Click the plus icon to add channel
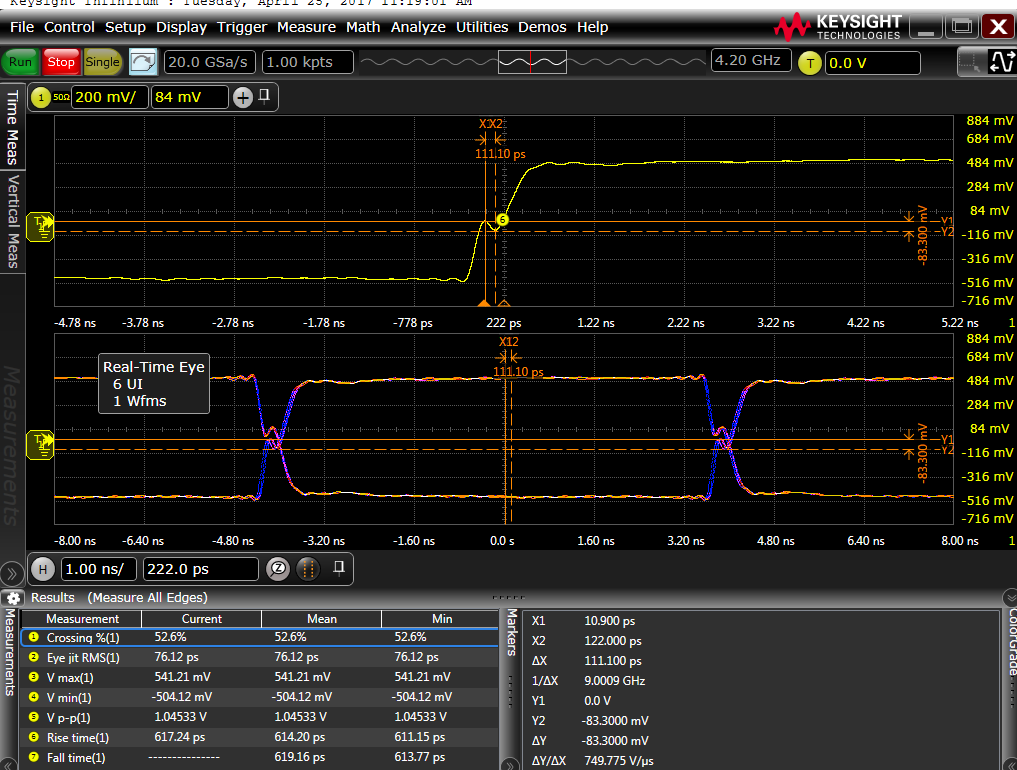The width and height of the screenshot is (1017, 770). tap(243, 97)
